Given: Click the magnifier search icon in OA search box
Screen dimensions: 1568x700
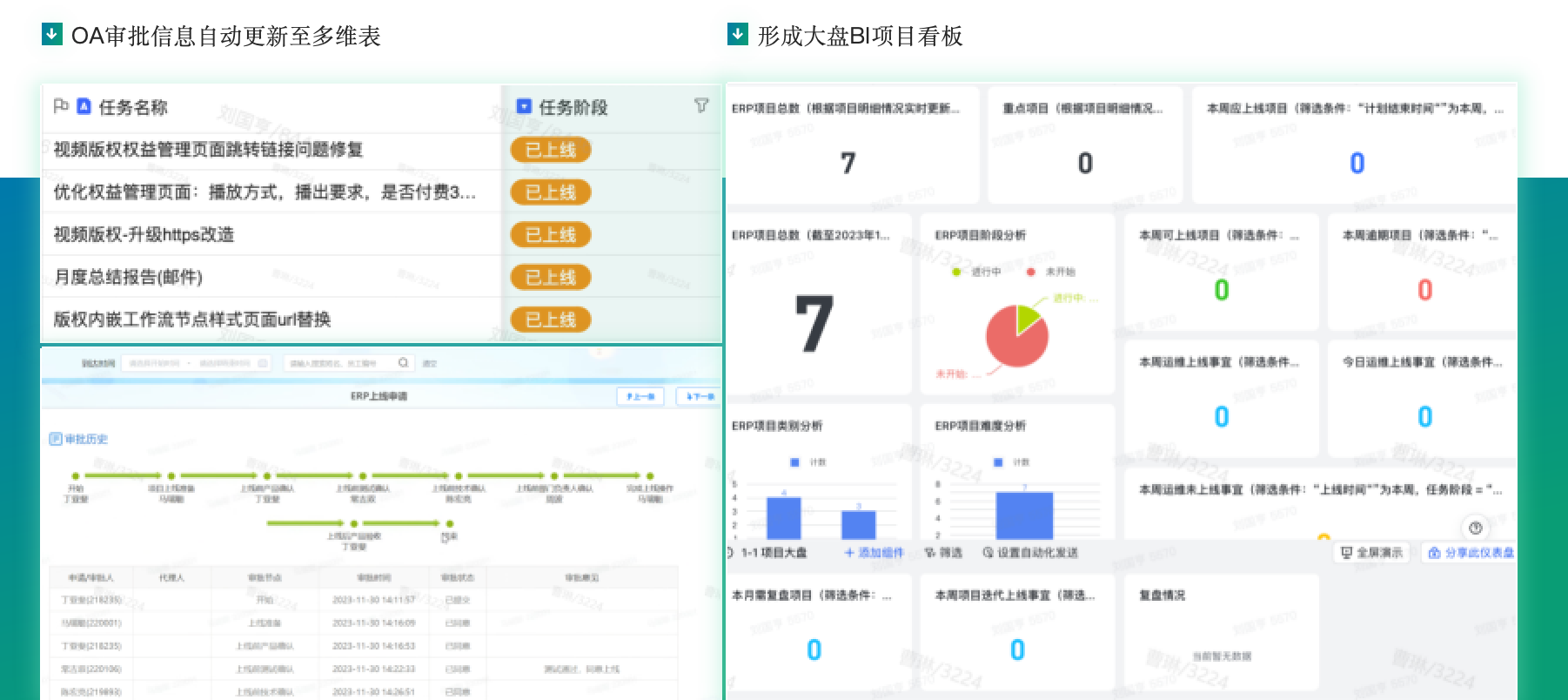Looking at the screenshot, I should coord(403,363).
